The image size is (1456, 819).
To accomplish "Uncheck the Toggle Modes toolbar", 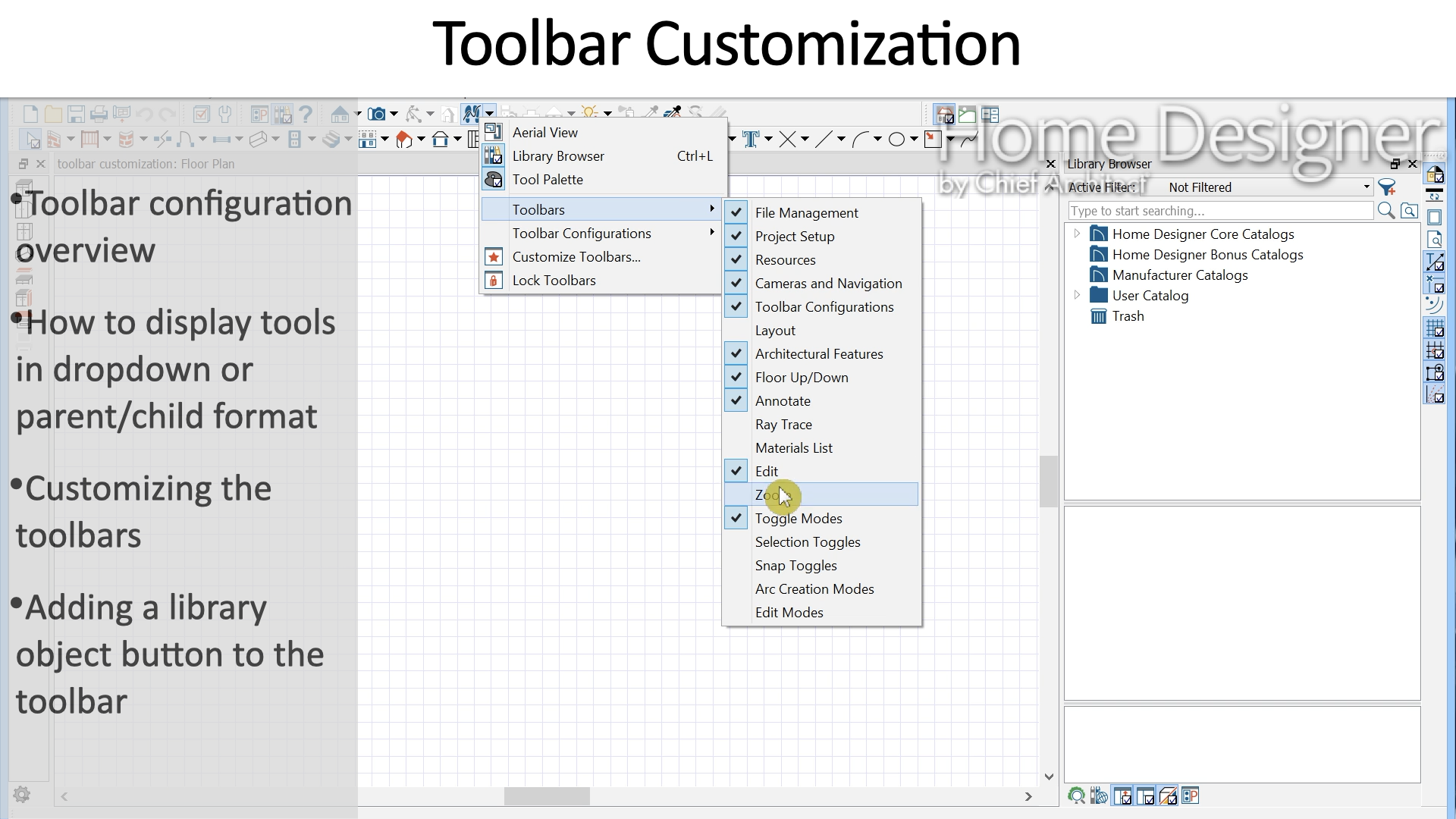I will coord(799,519).
